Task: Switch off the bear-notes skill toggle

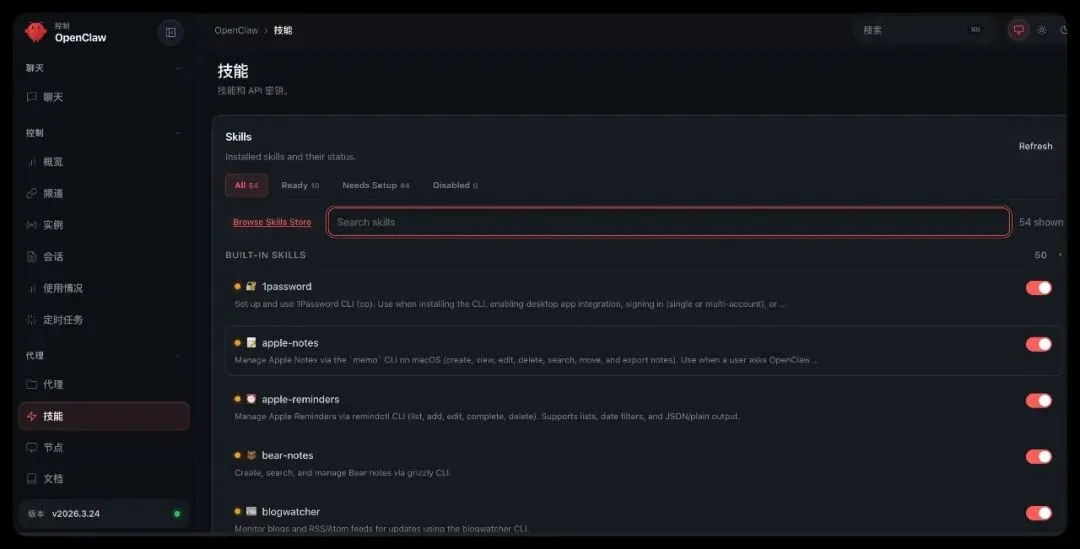Action: pos(1039,457)
